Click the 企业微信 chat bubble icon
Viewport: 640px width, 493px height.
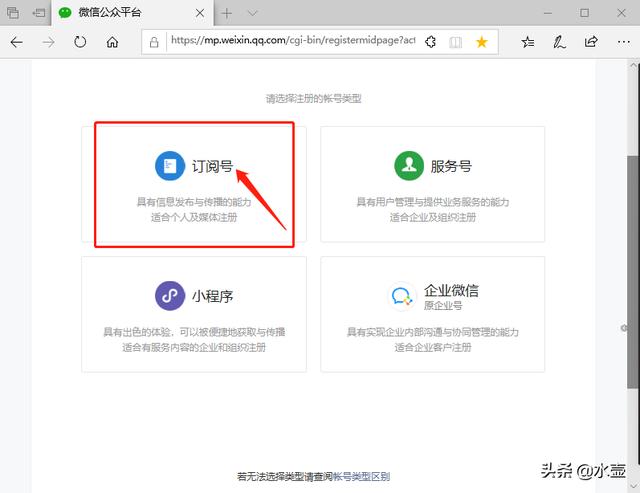(x=402, y=296)
